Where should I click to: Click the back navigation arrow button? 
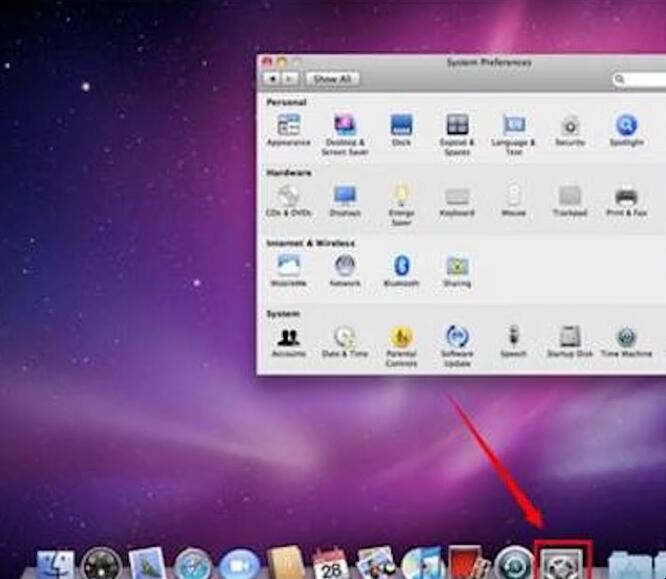point(271,78)
